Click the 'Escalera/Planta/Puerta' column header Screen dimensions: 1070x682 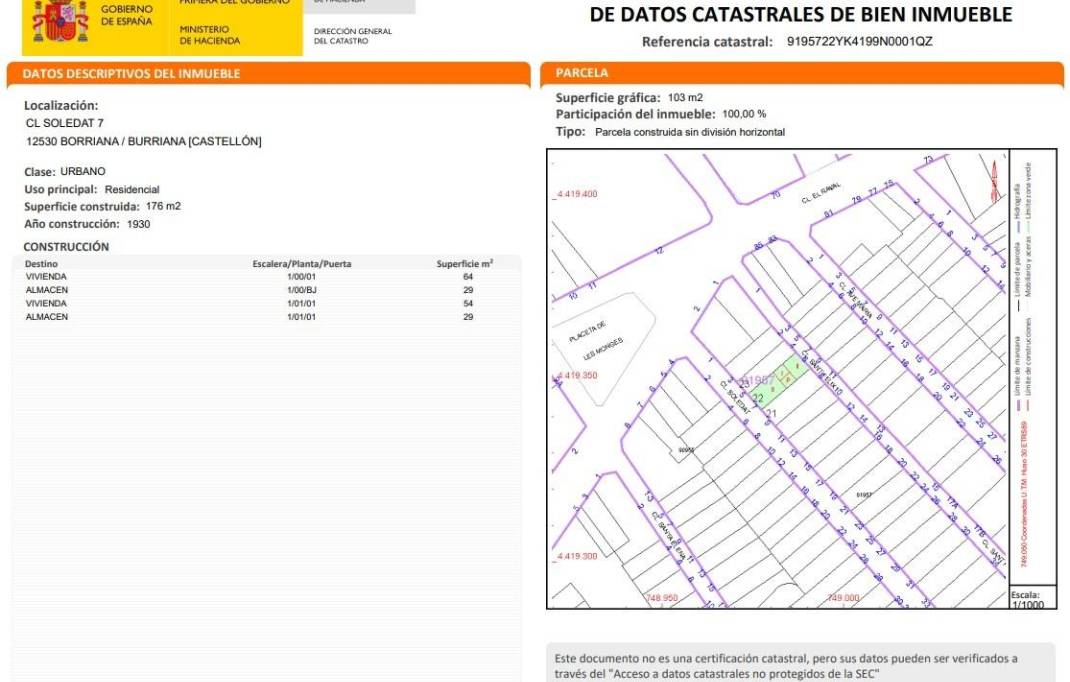click(x=302, y=264)
